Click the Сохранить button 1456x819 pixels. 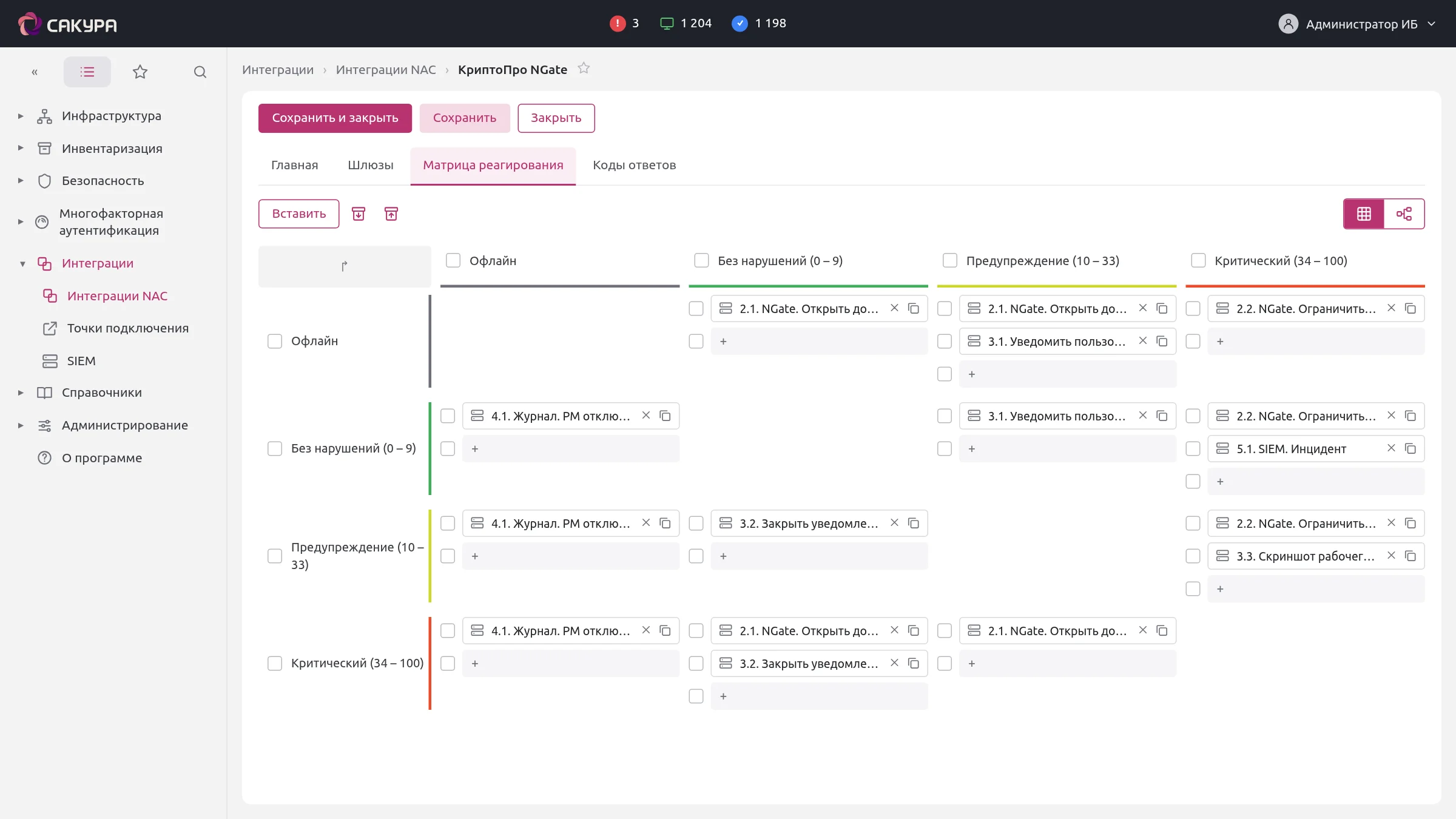tap(465, 118)
